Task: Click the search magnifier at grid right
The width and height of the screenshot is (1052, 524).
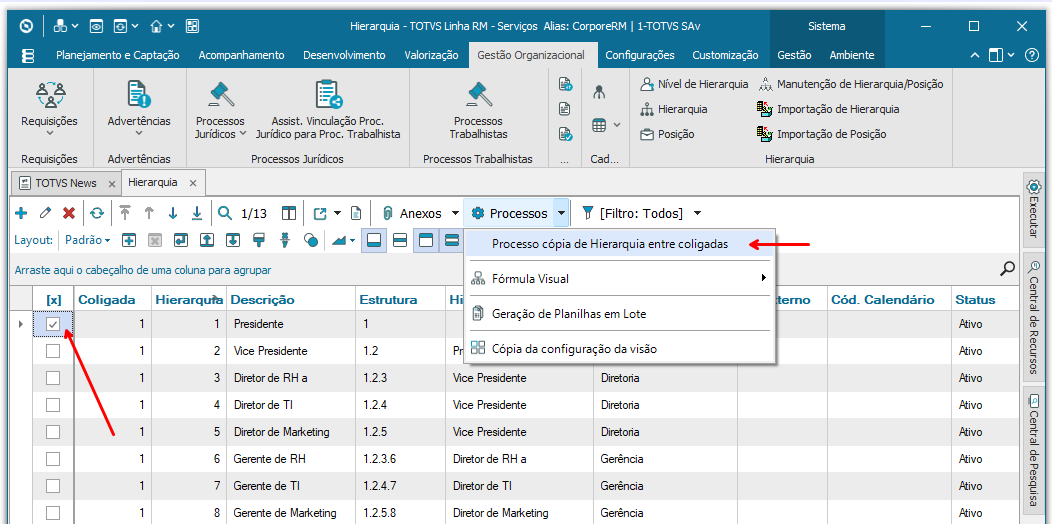Action: (x=1008, y=269)
